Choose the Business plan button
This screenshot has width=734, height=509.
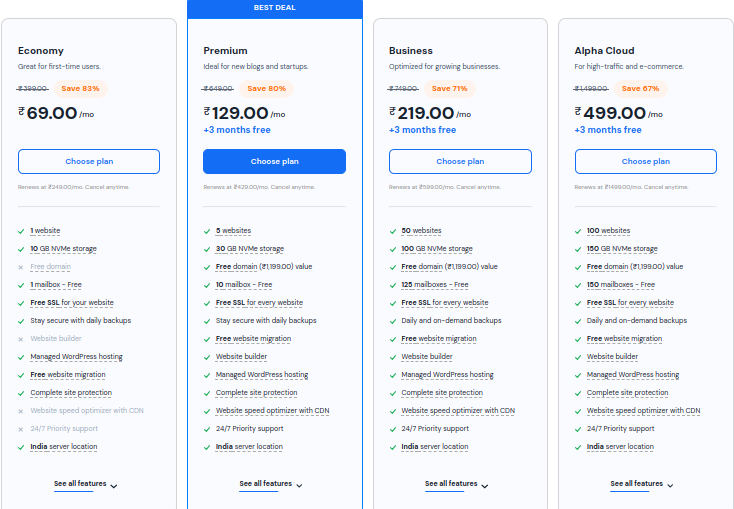tap(460, 162)
